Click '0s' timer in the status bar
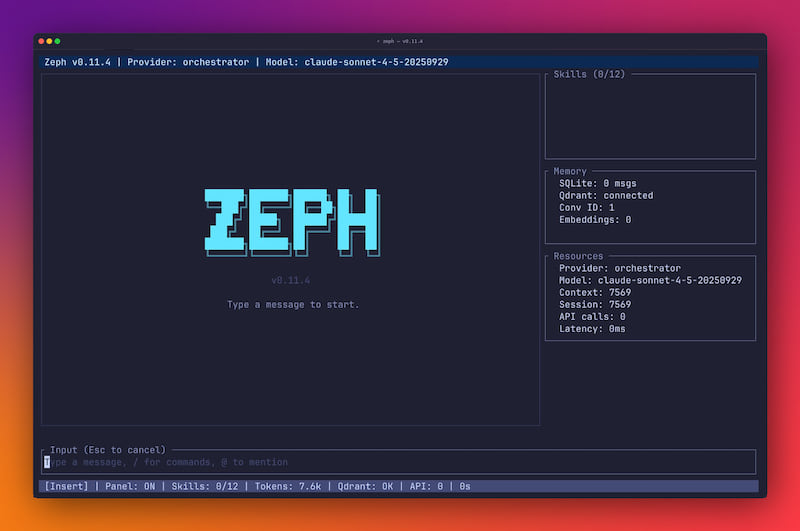 click(465, 487)
